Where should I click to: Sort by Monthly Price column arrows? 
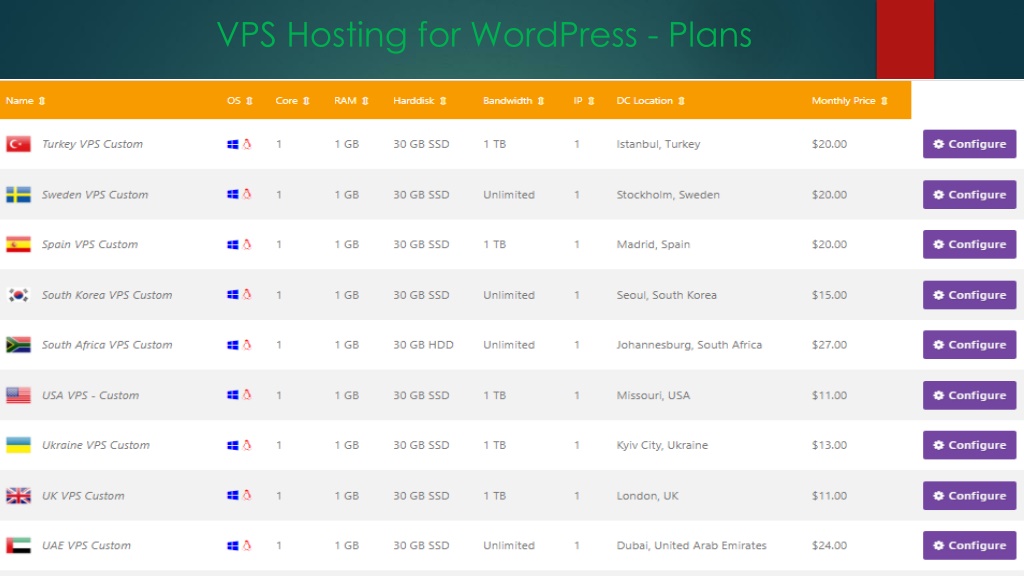[884, 101]
